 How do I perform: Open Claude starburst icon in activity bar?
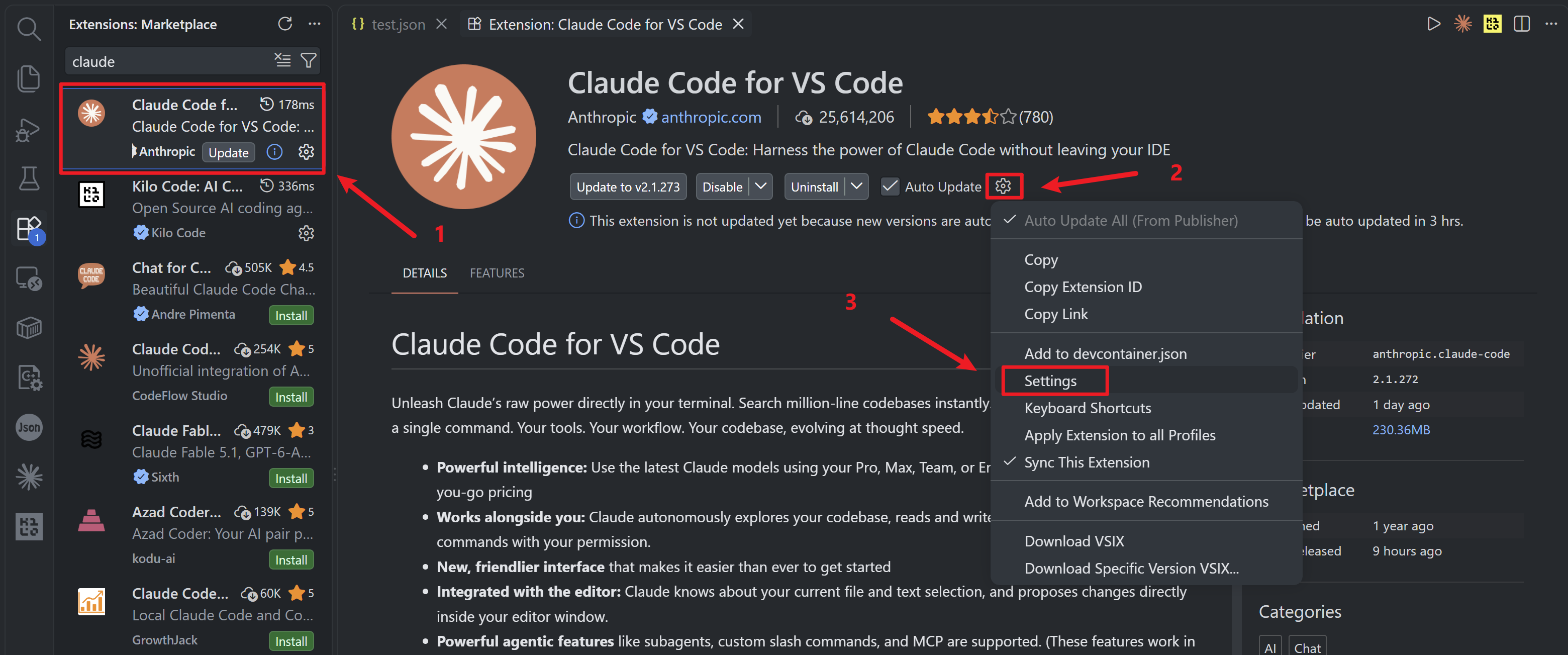[29, 477]
